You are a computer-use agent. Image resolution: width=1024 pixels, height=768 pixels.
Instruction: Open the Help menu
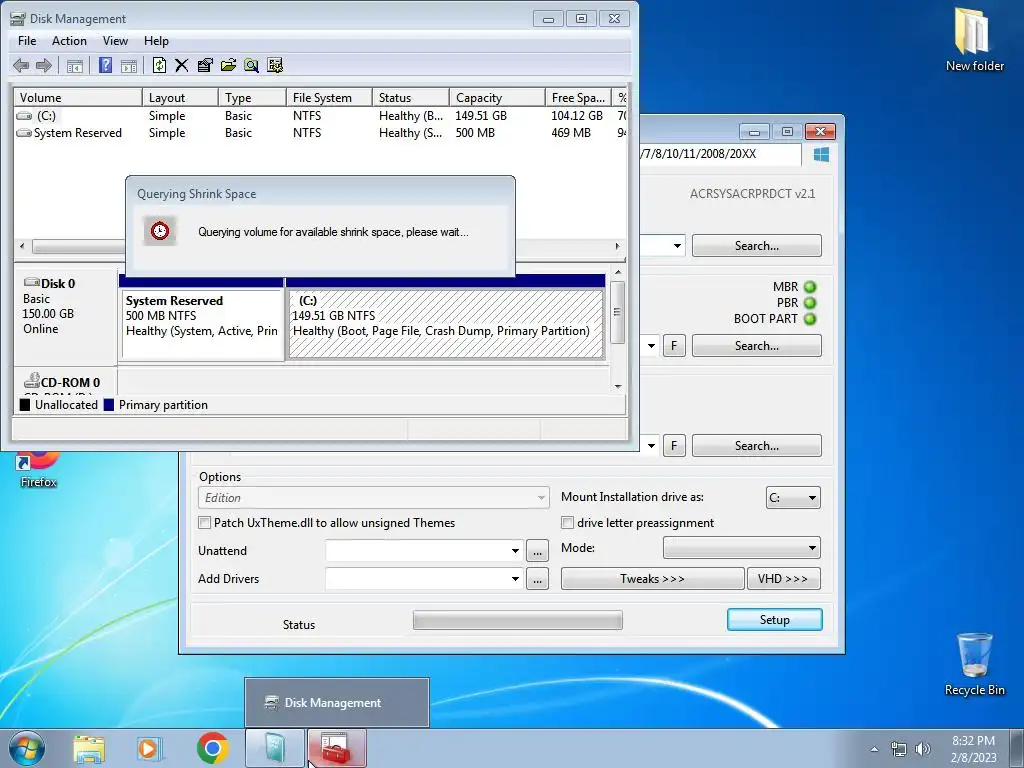156,40
